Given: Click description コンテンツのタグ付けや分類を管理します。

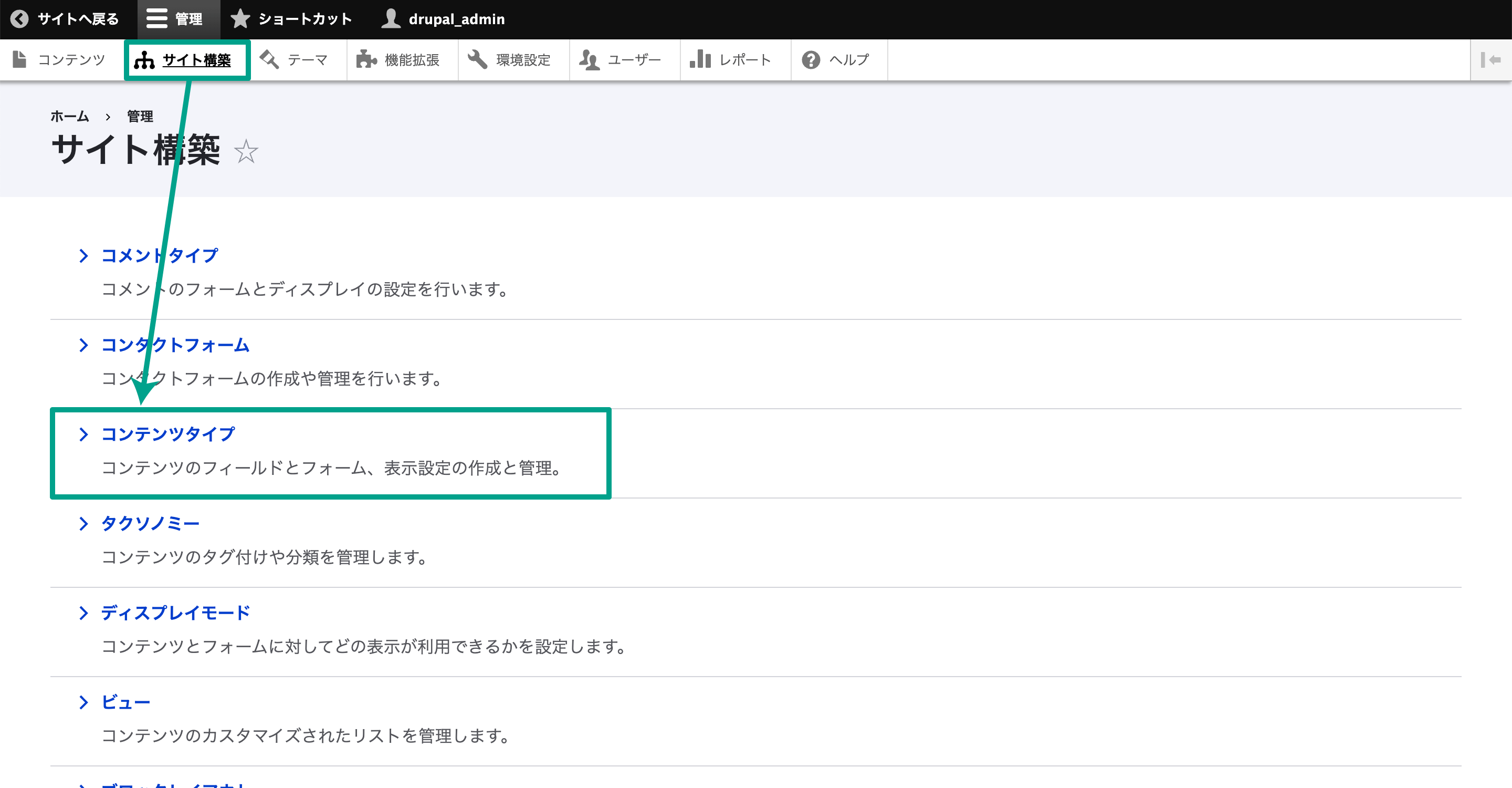Looking at the screenshot, I should pyautogui.click(x=264, y=557).
